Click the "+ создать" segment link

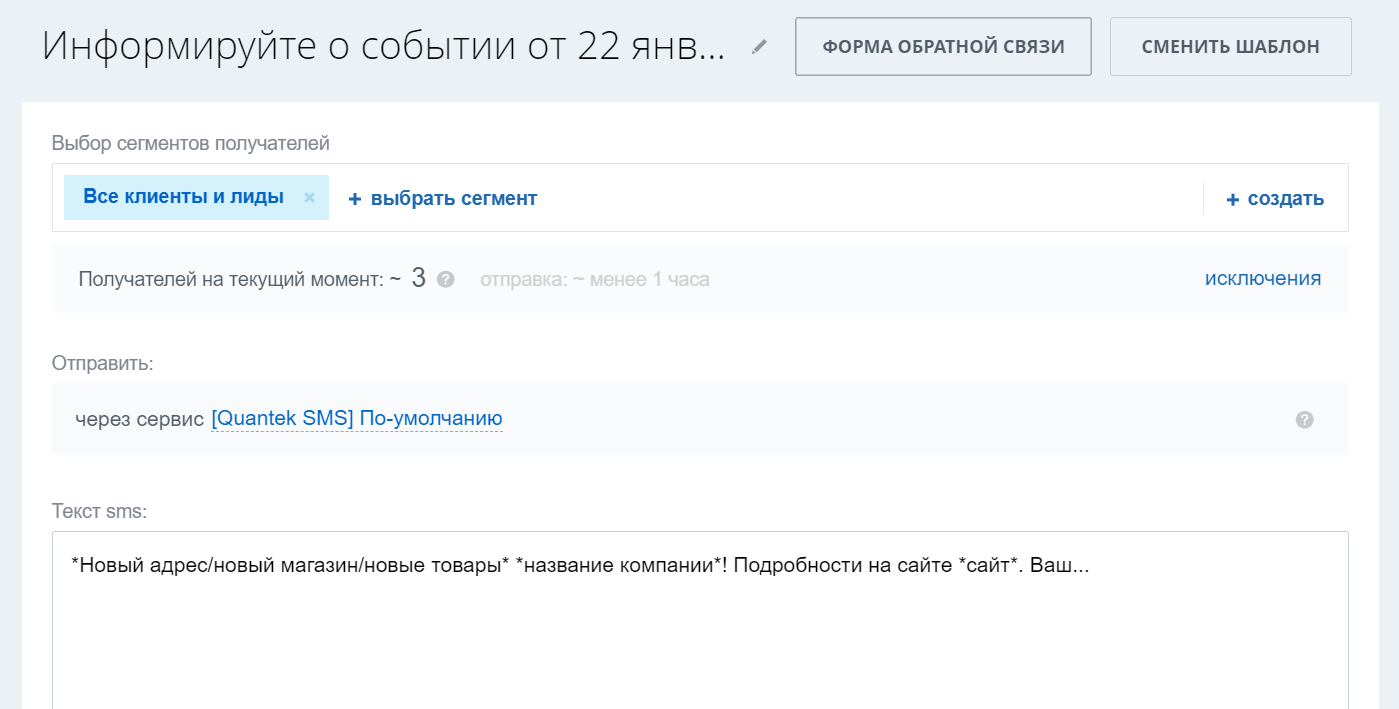coord(1275,198)
